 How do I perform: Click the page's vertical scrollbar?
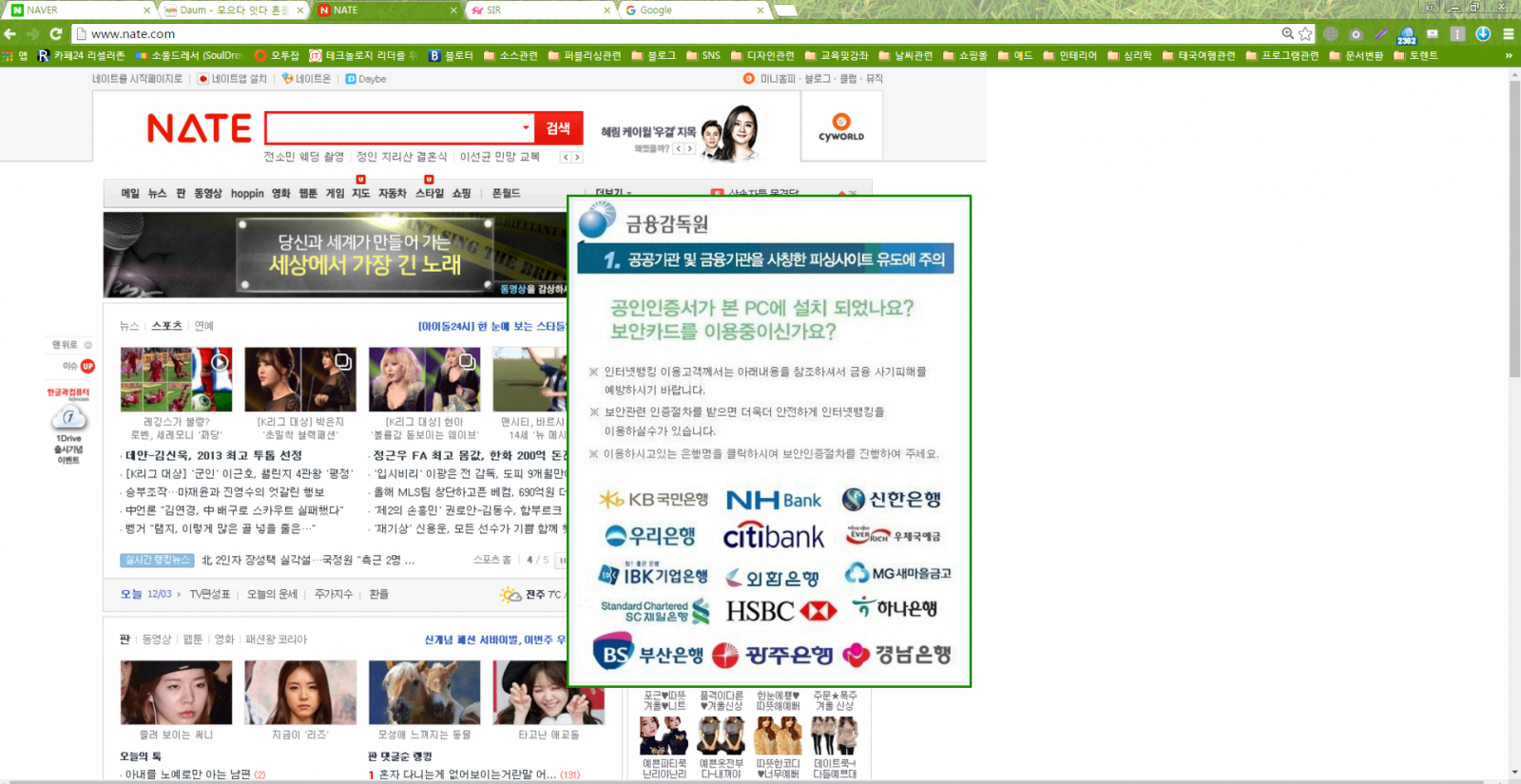coord(1514,285)
